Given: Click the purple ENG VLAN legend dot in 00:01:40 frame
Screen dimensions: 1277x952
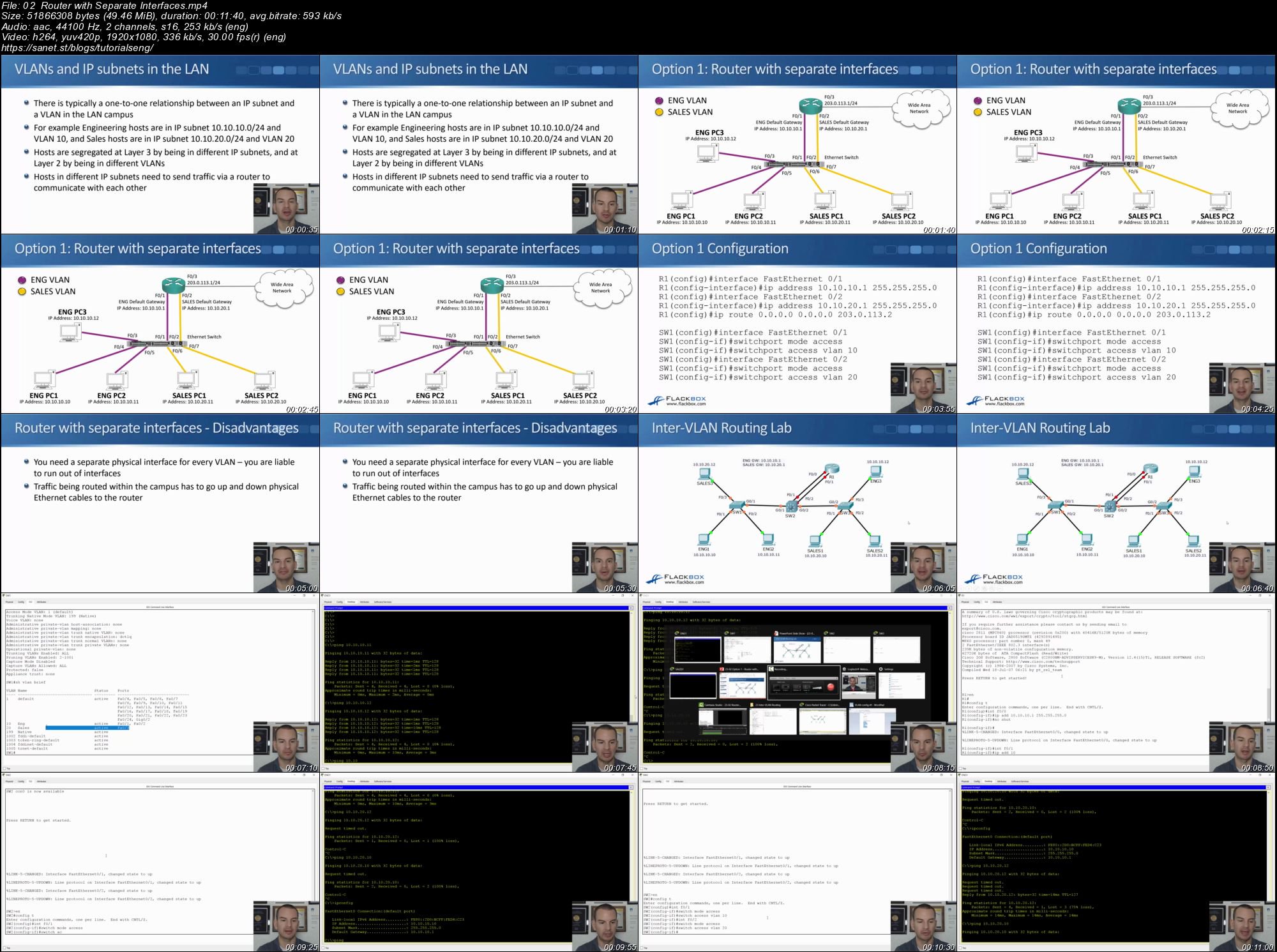Looking at the screenshot, I should pos(660,100).
